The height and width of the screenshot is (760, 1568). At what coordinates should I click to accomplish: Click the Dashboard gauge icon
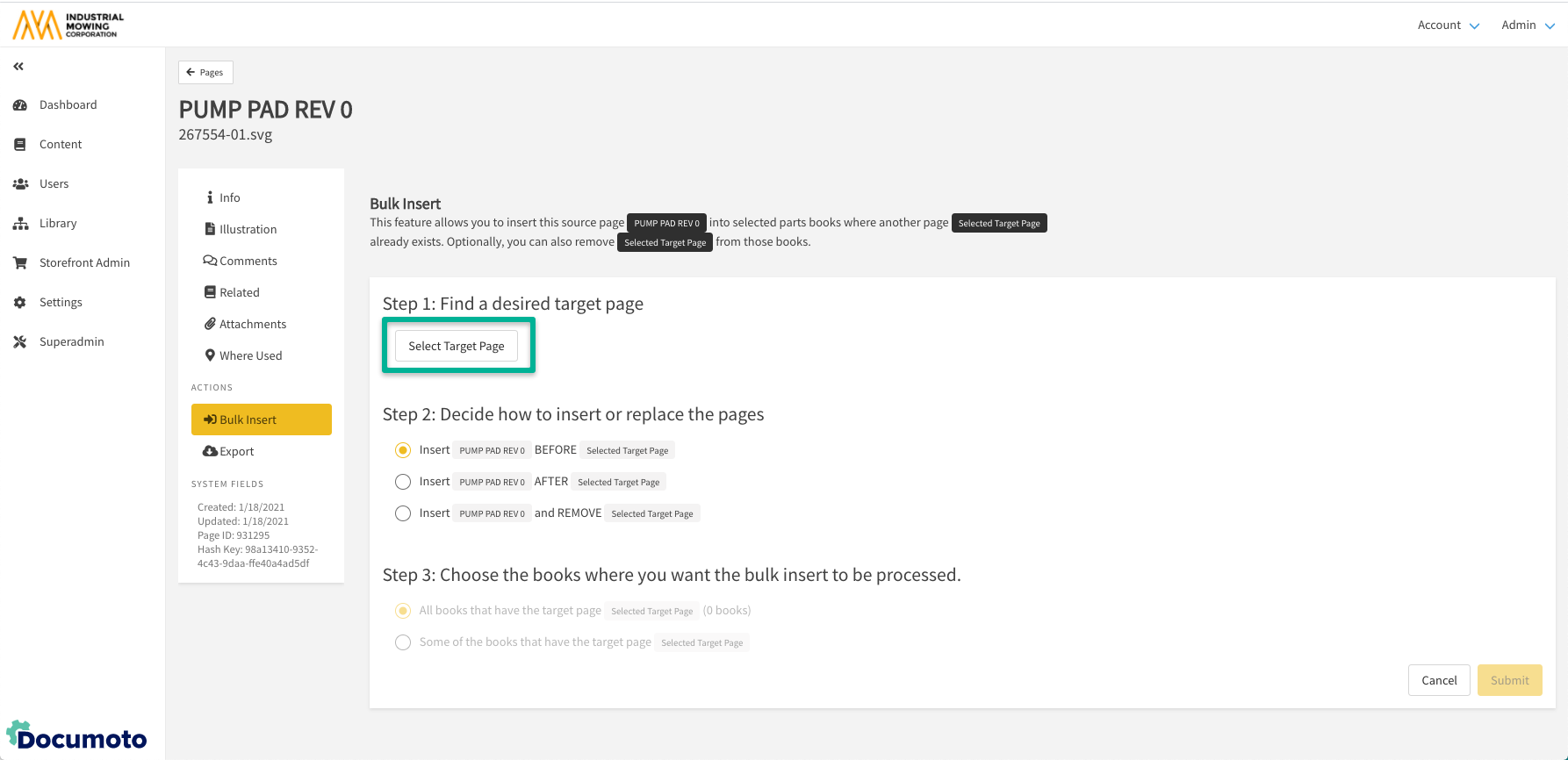point(19,105)
